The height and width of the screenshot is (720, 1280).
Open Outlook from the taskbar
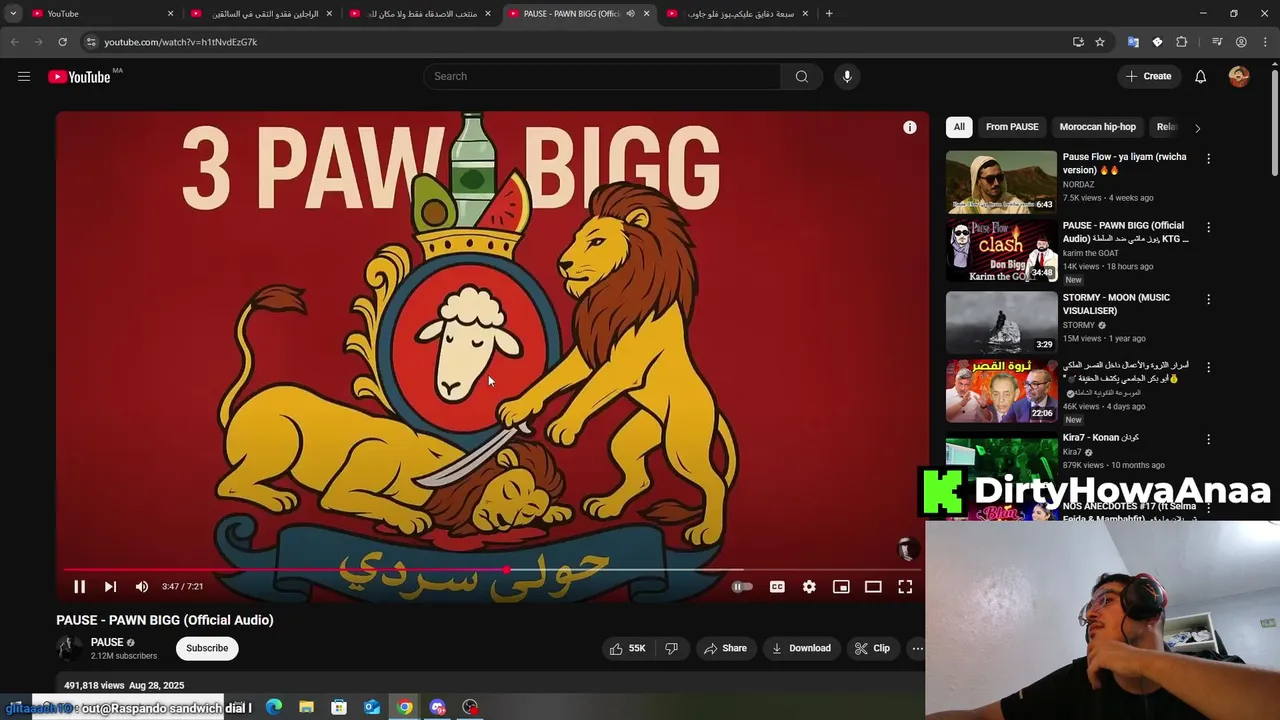pos(371,707)
